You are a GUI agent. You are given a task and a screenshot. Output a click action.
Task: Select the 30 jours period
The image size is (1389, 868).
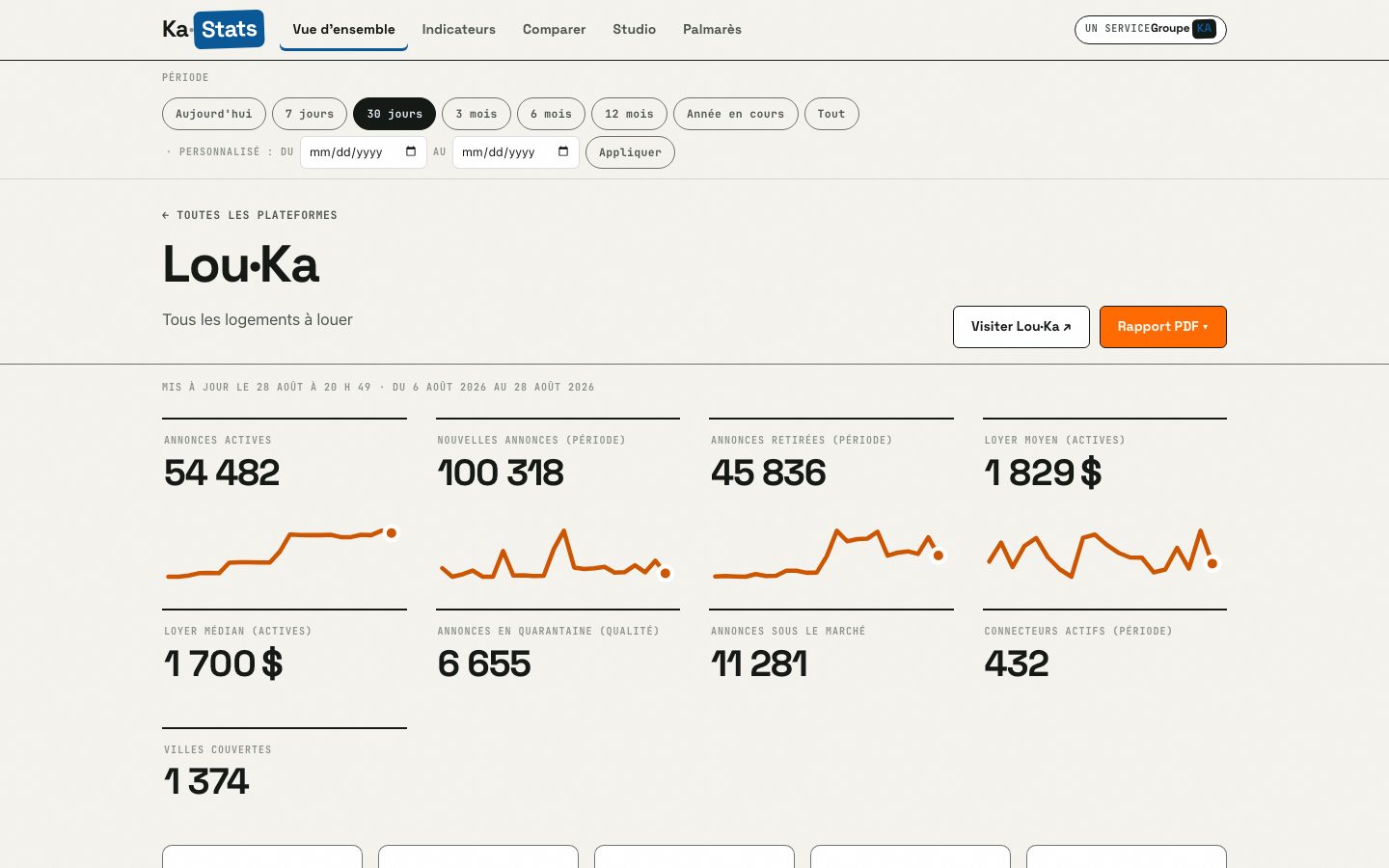[x=395, y=114]
